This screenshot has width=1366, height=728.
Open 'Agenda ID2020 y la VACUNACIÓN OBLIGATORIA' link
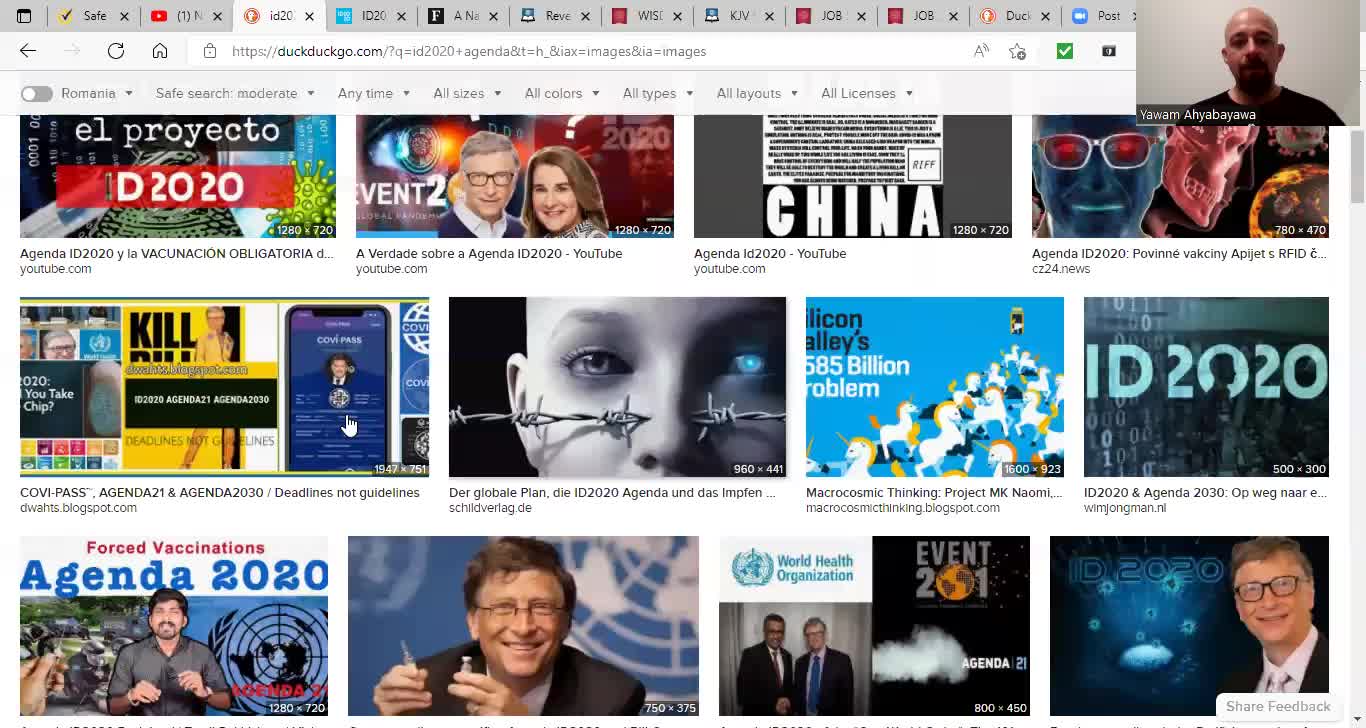[x=177, y=254]
